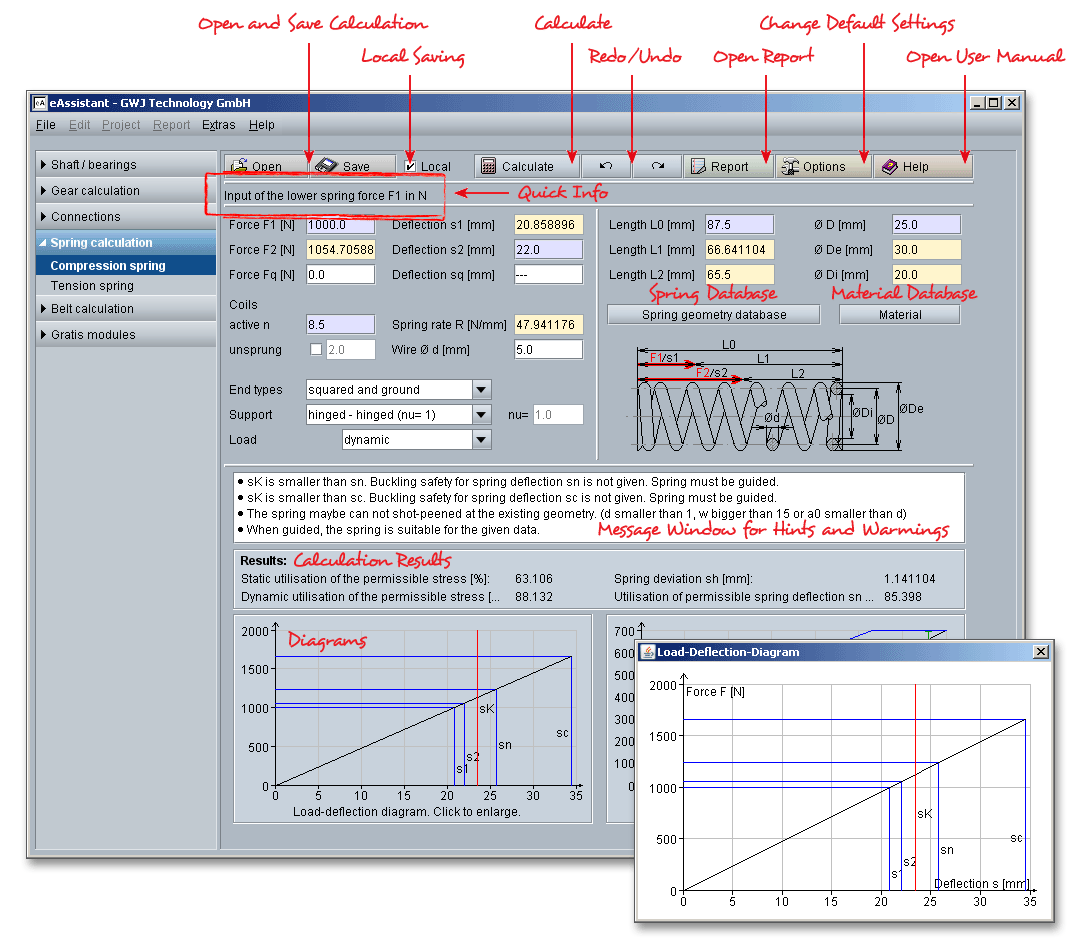Open the File menu

click(x=45, y=125)
